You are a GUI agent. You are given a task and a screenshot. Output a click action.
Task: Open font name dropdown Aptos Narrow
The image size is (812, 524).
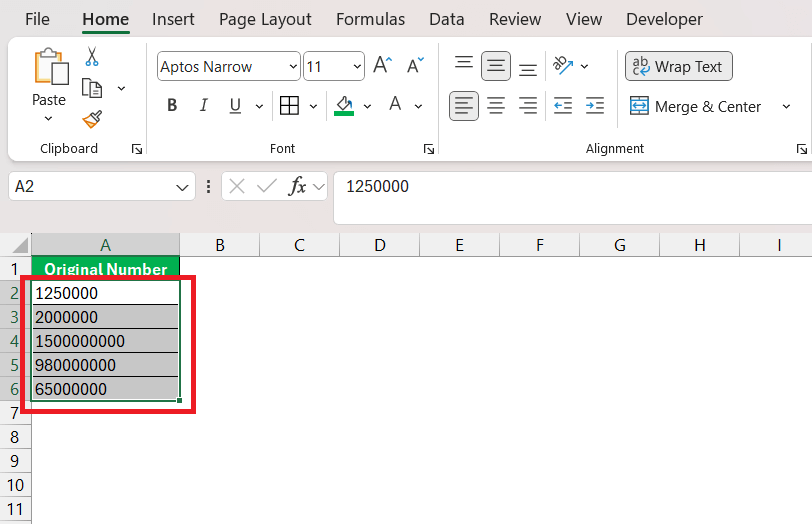pyautogui.click(x=293, y=66)
